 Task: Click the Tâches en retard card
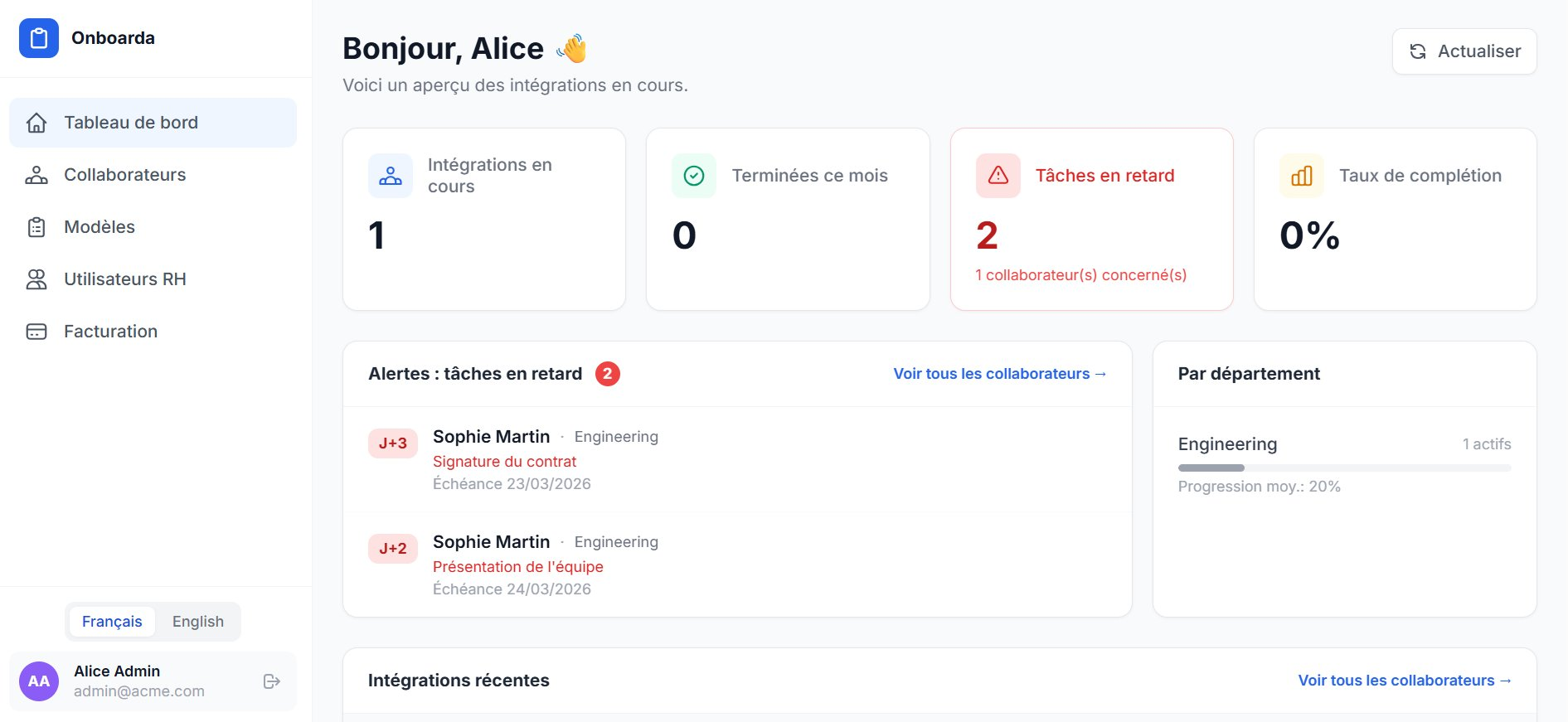(1092, 220)
